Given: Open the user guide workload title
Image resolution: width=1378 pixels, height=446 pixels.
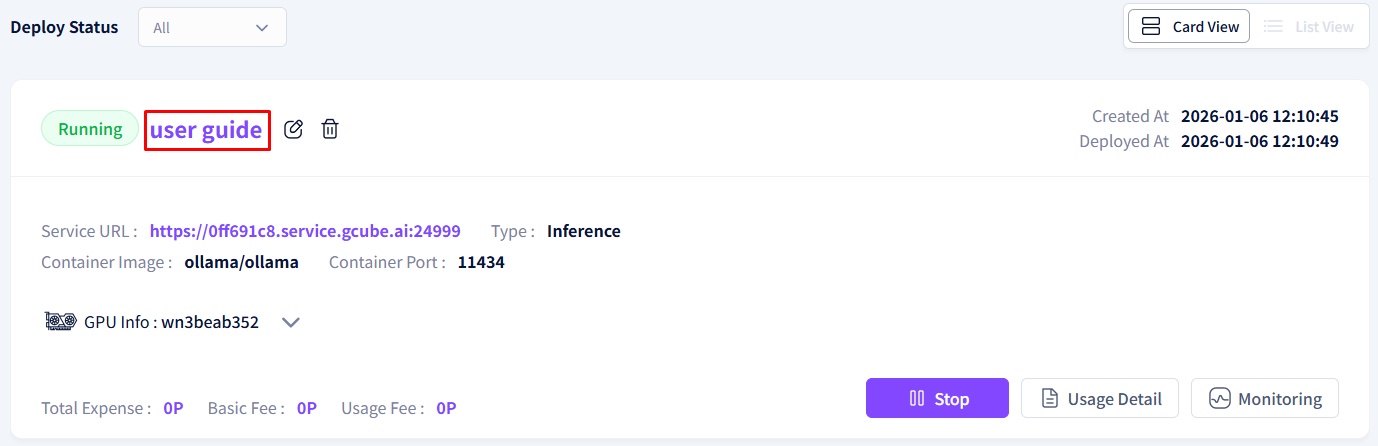Looking at the screenshot, I should (x=206, y=130).
